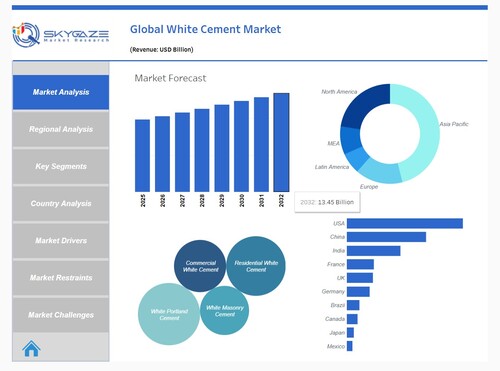Select the 2027 forecast bar
Viewport: 500px width, 371px height.
click(x=182, y=152)
